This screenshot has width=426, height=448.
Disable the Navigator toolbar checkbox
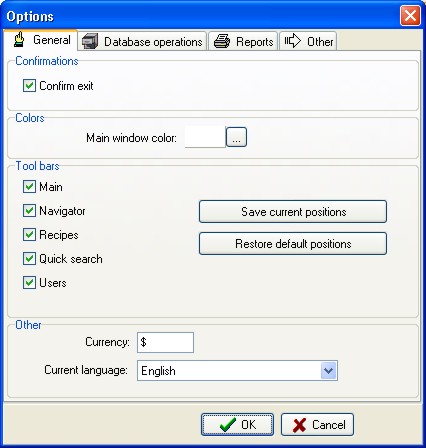tap(29, 211)
